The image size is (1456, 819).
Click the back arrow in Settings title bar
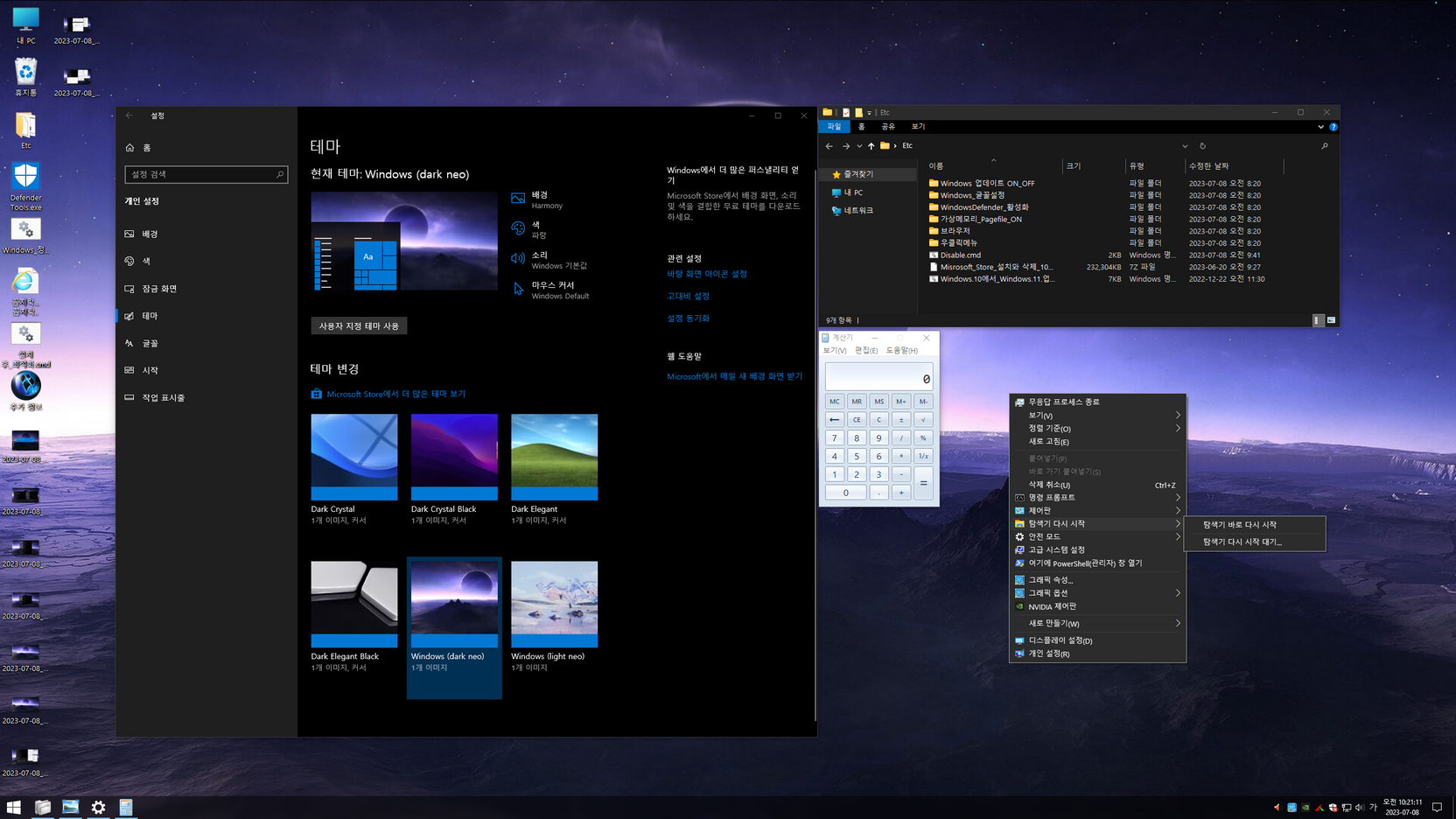pyautogui.click(x=129, y=115)
